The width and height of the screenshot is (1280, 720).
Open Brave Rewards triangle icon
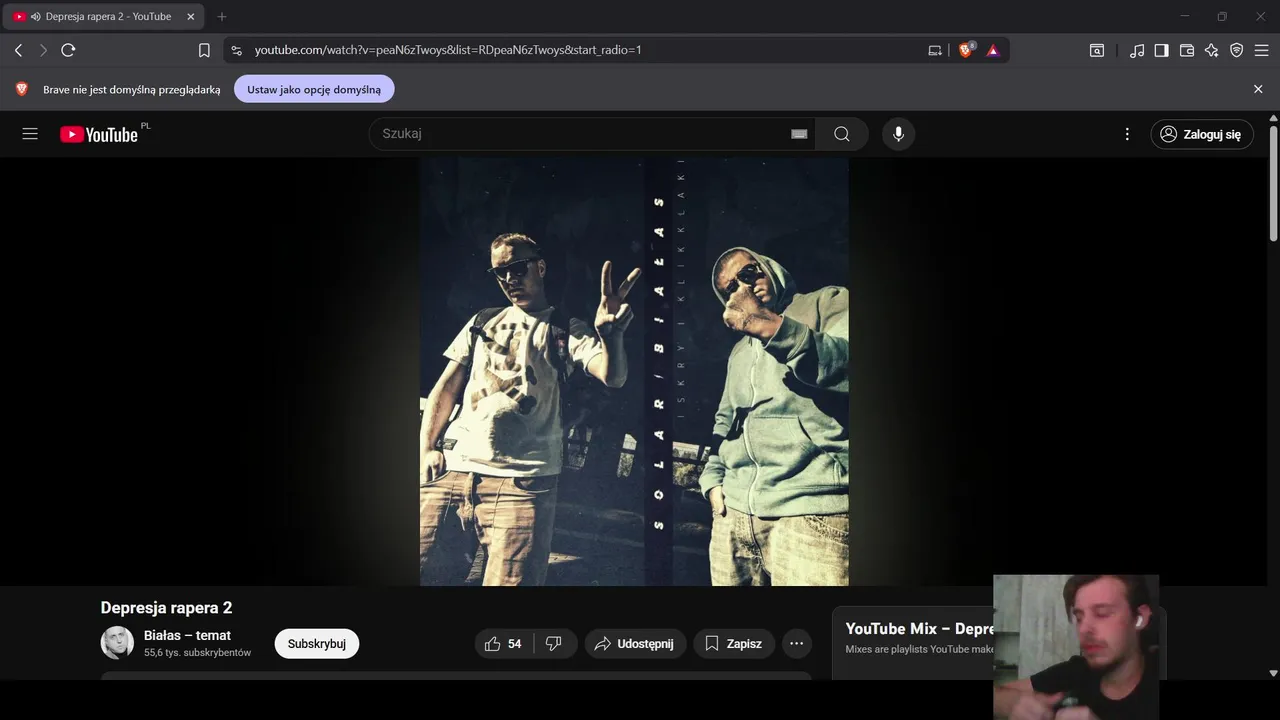point(993,50)
